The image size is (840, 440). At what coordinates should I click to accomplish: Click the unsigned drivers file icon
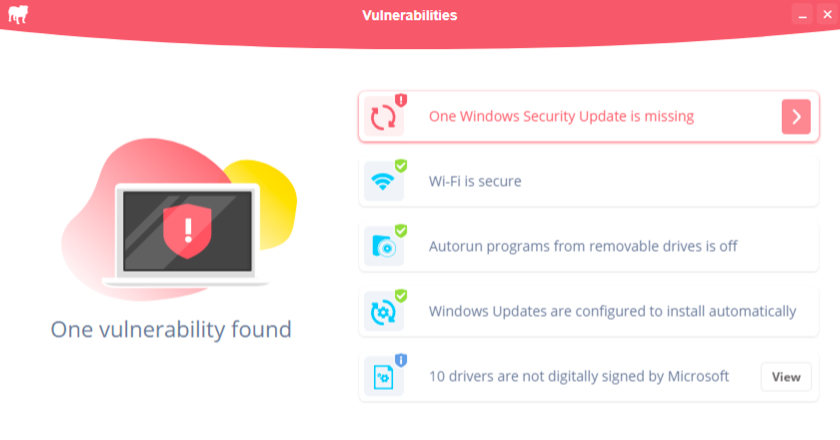pos(382,377)
